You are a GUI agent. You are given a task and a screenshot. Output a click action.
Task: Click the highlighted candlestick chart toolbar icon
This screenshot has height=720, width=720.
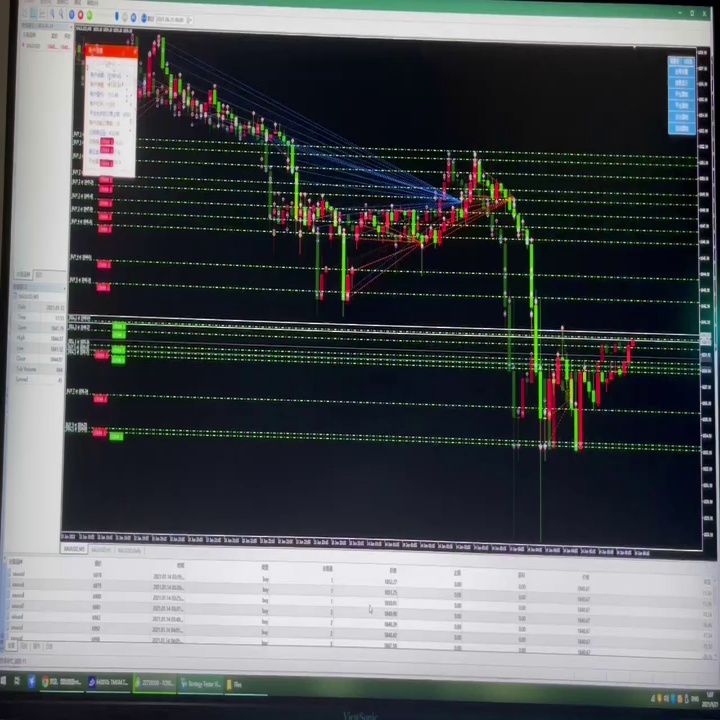coord(34,13)
